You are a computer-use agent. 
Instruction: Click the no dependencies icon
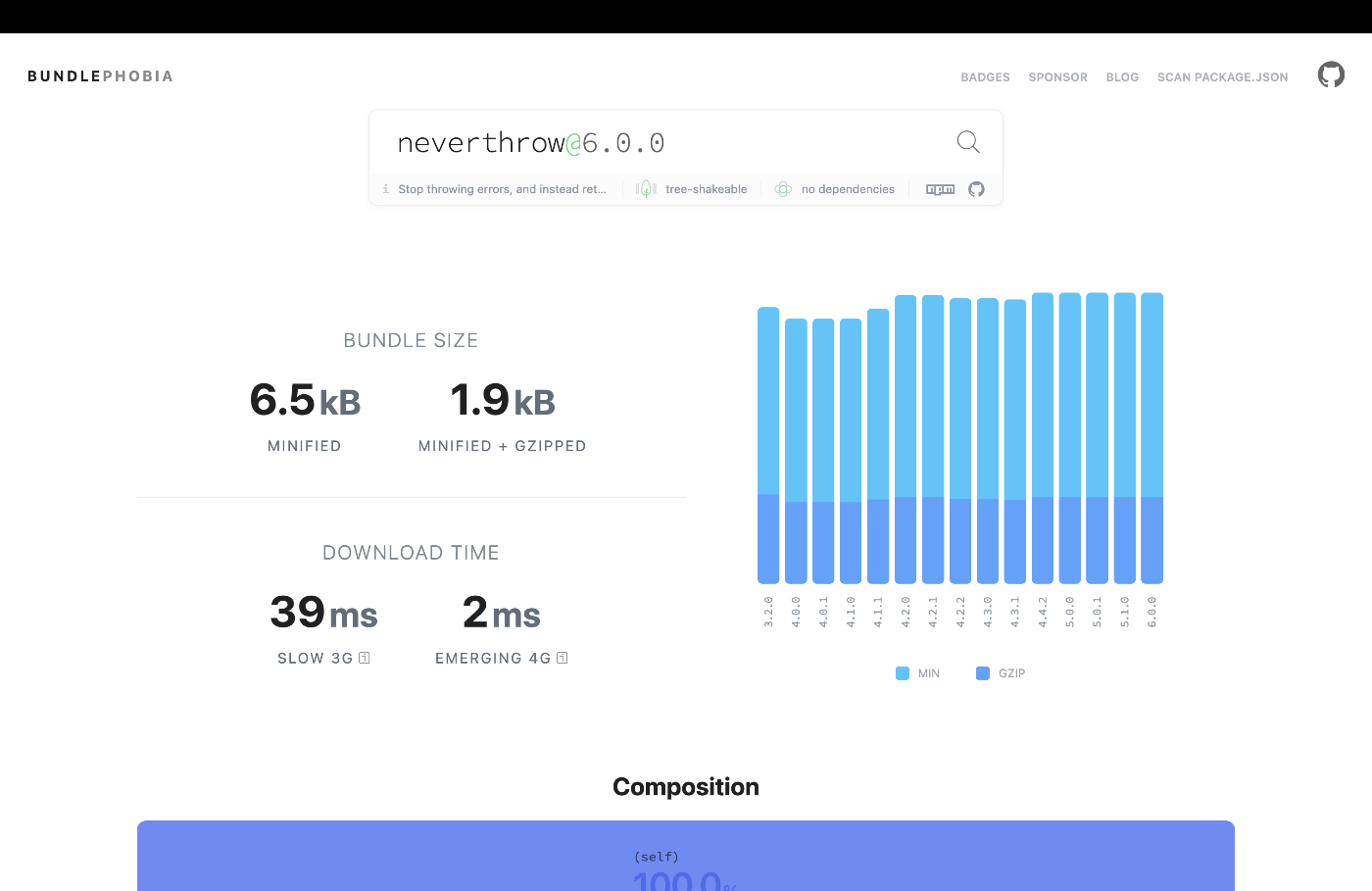coord(783,189)
